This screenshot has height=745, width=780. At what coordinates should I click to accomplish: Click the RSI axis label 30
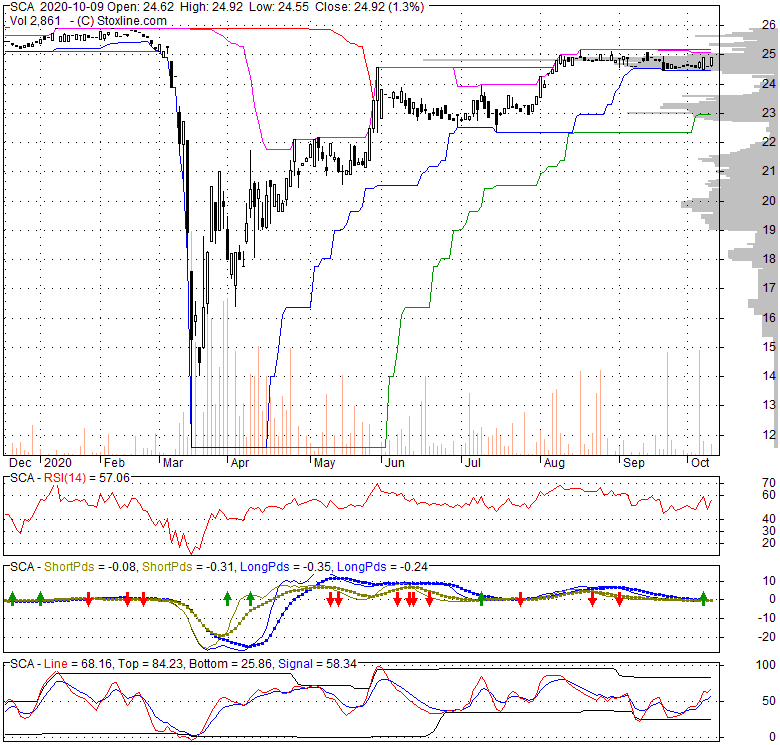pos(769,531)
